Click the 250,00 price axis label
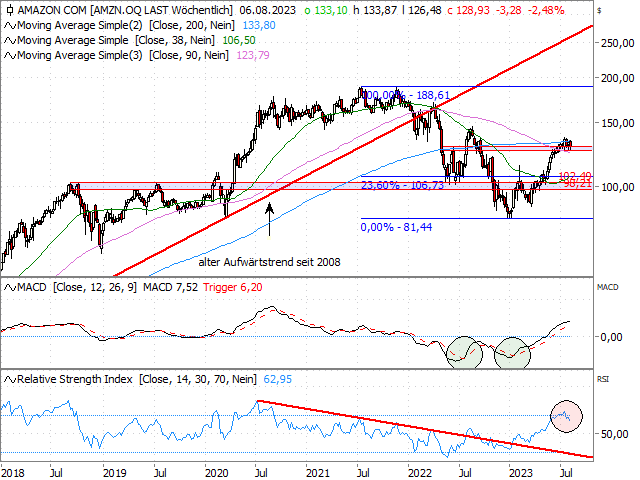This screenshot has height=480, width=640. (617, 43)
